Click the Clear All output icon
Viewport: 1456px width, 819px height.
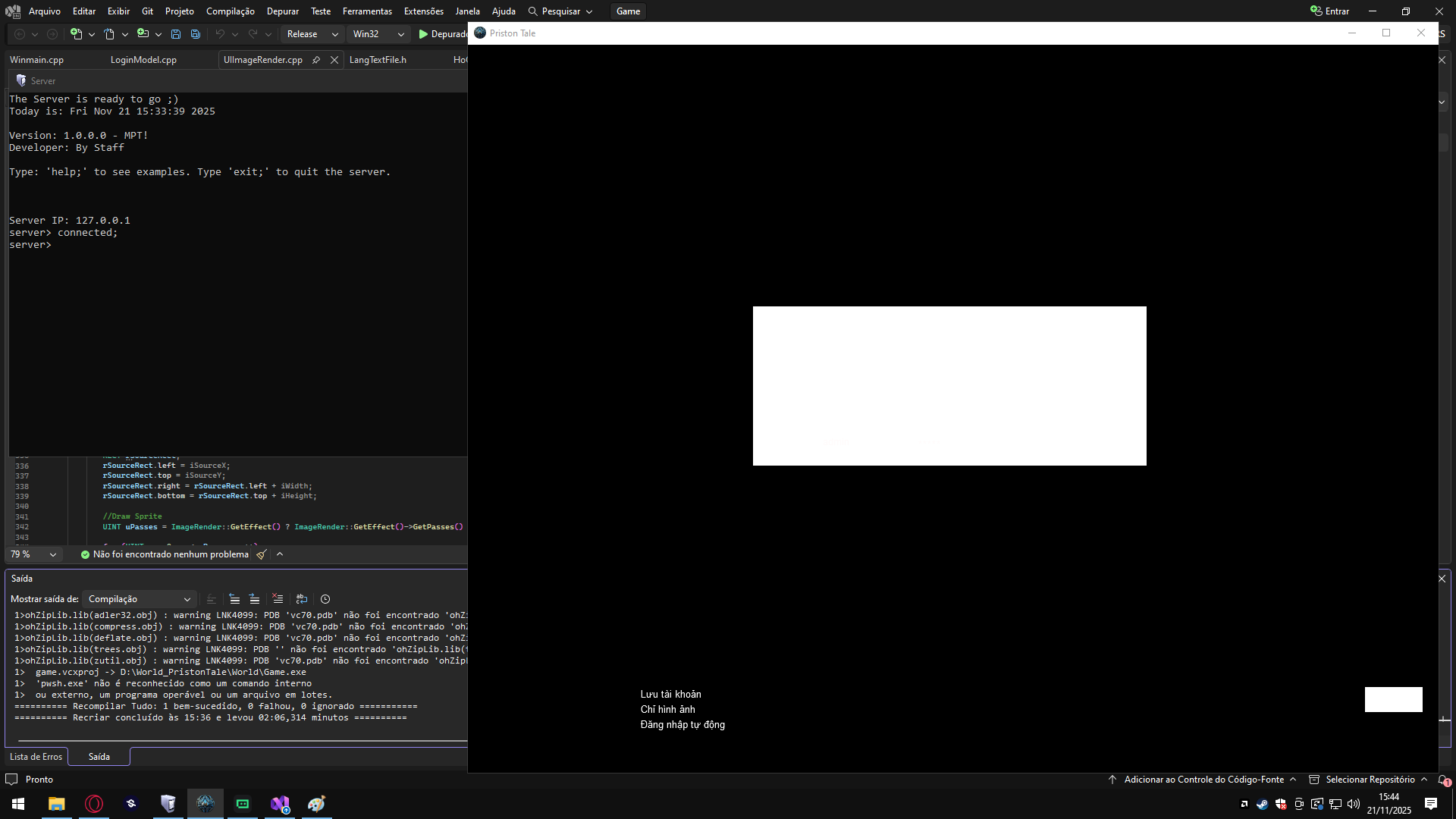coord(278,599)
